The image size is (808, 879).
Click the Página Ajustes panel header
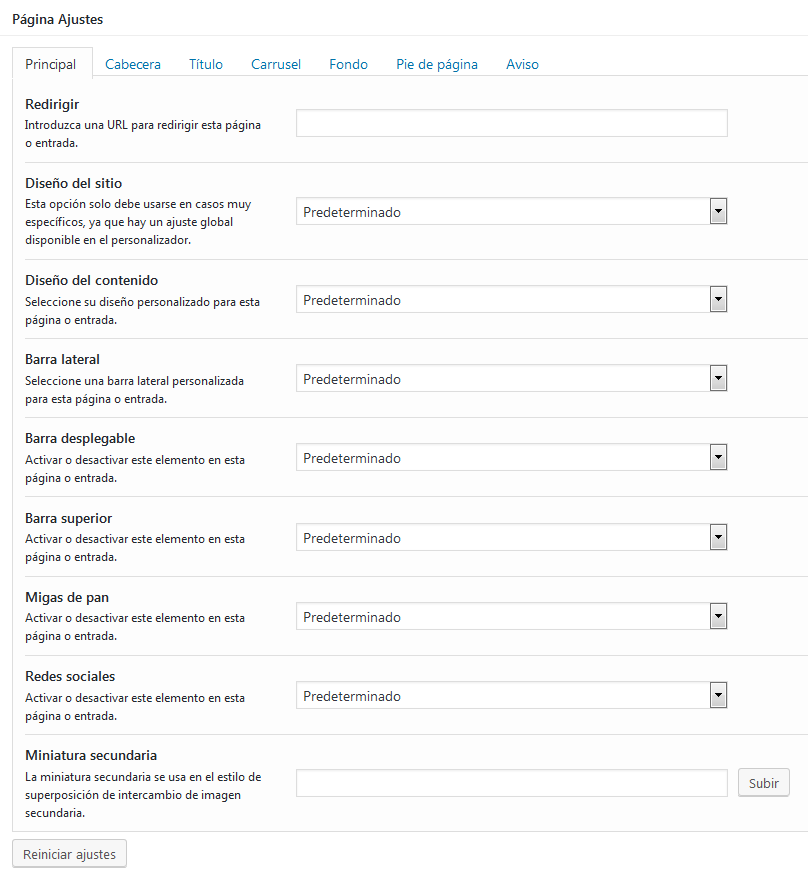click(57, 19)
